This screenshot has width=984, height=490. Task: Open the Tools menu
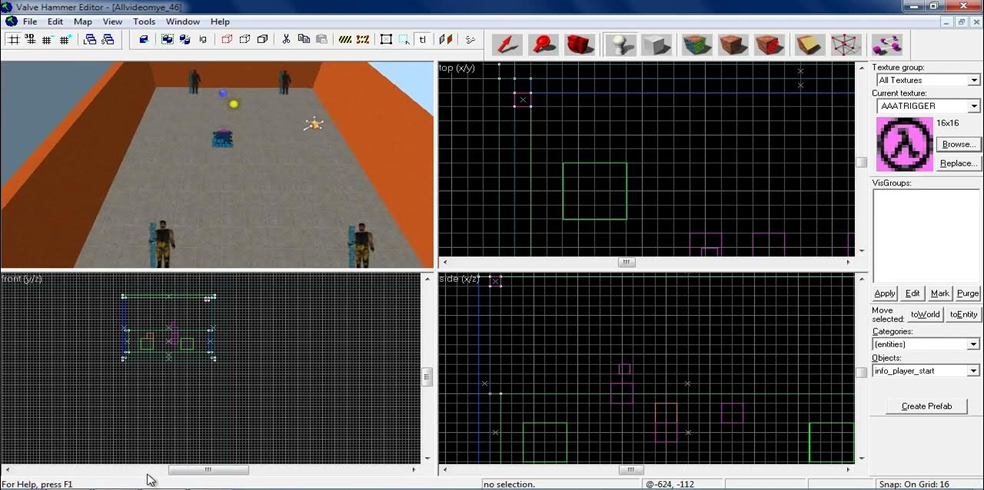(x=144, y=21)
